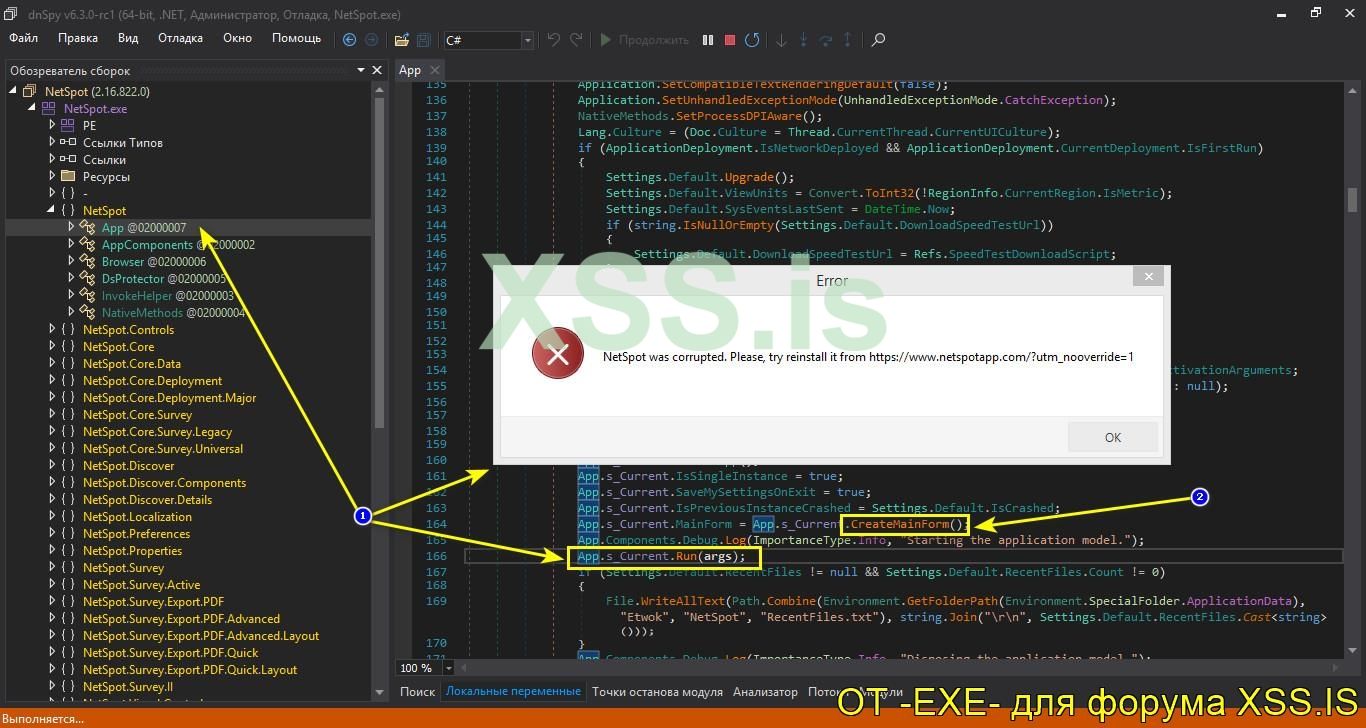
Task: Switch to the Локальные переменные tab
Action: pos(513,691)
